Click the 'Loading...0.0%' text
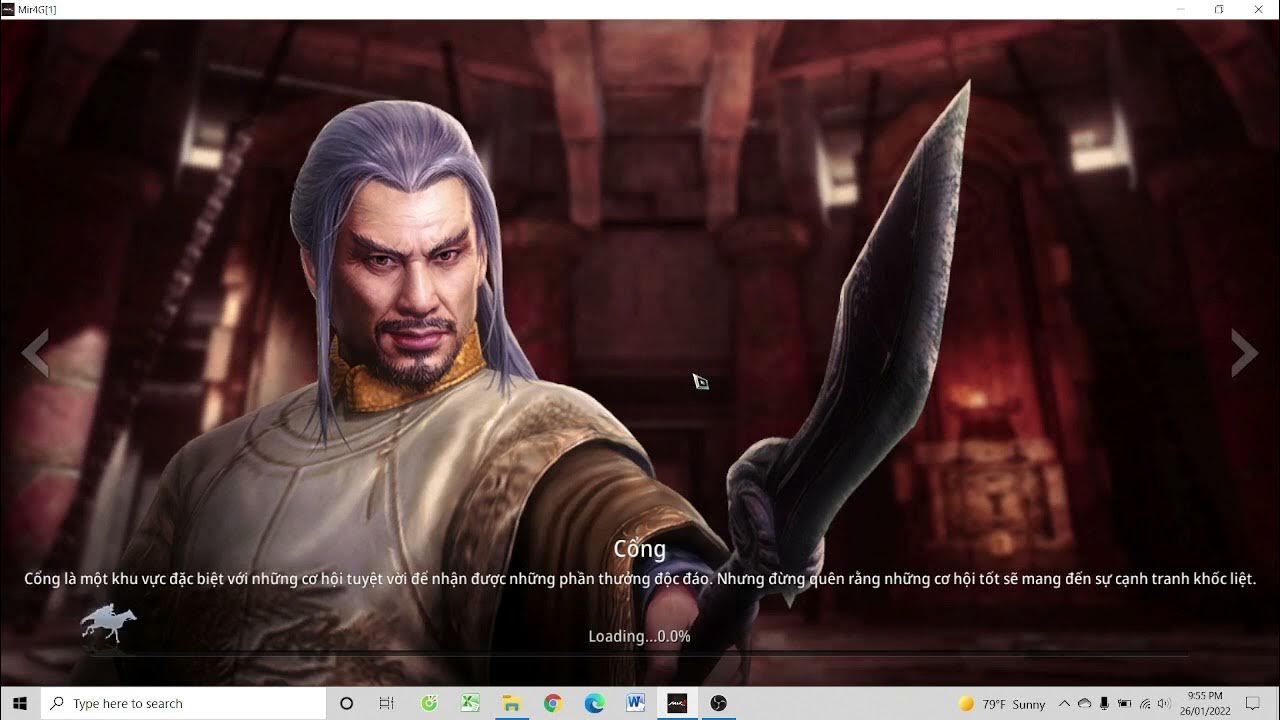 point(639,636)
